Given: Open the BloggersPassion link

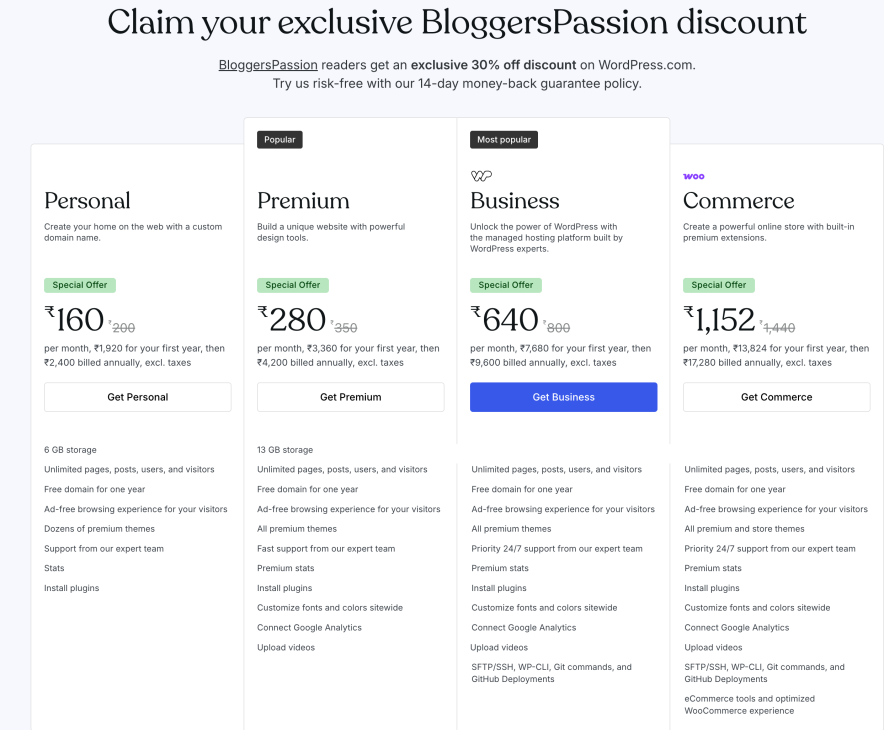Looking at the screenshot, I should pyautogui.click(x=268, y=64).
